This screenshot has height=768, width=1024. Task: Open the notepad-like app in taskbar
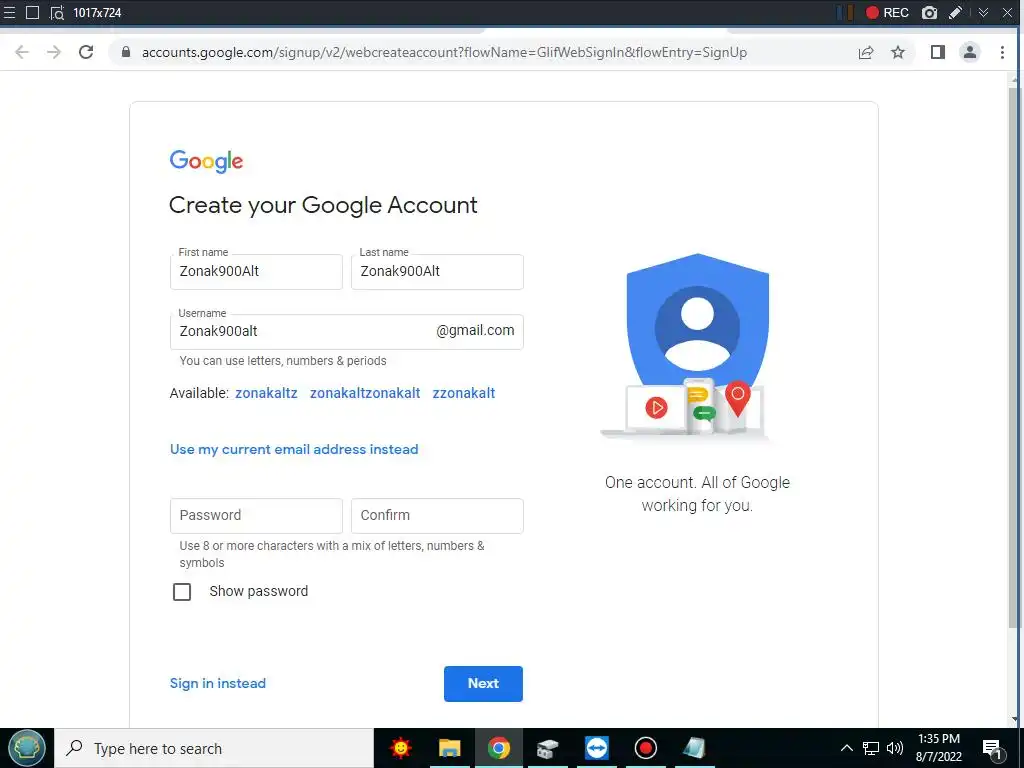[x=694, y=748]
